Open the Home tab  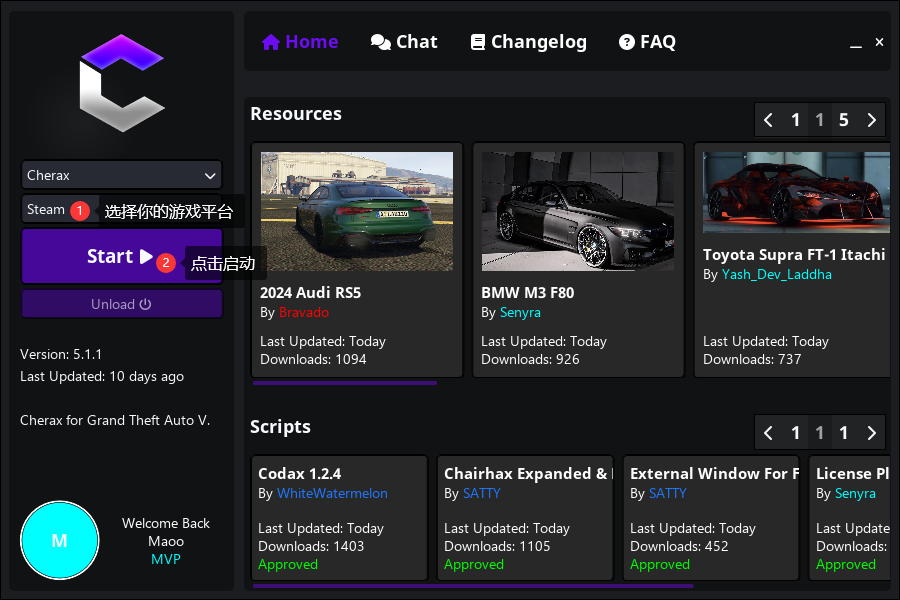pyautogui.click(x=300, y=42)
